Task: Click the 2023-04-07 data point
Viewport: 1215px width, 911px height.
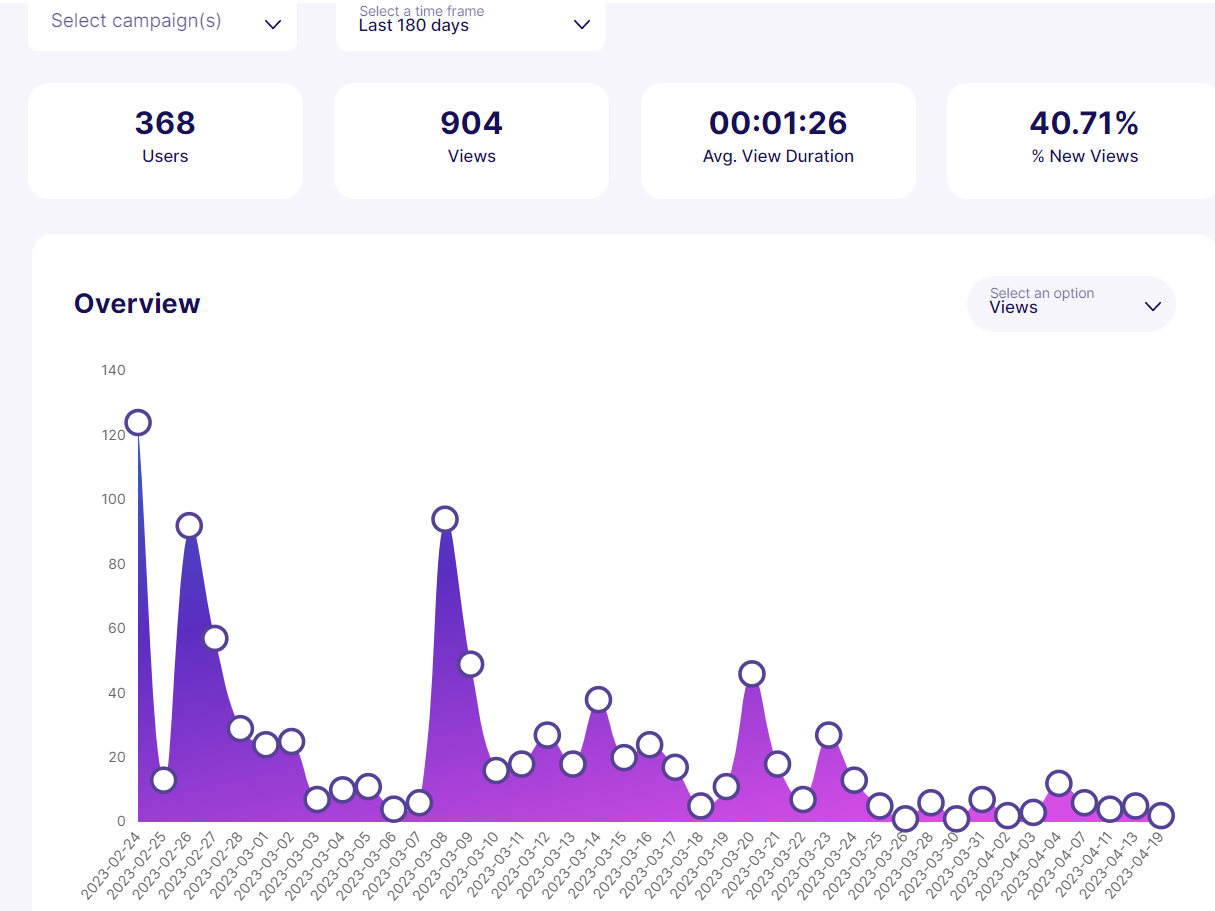Action: click(1084, 802)
